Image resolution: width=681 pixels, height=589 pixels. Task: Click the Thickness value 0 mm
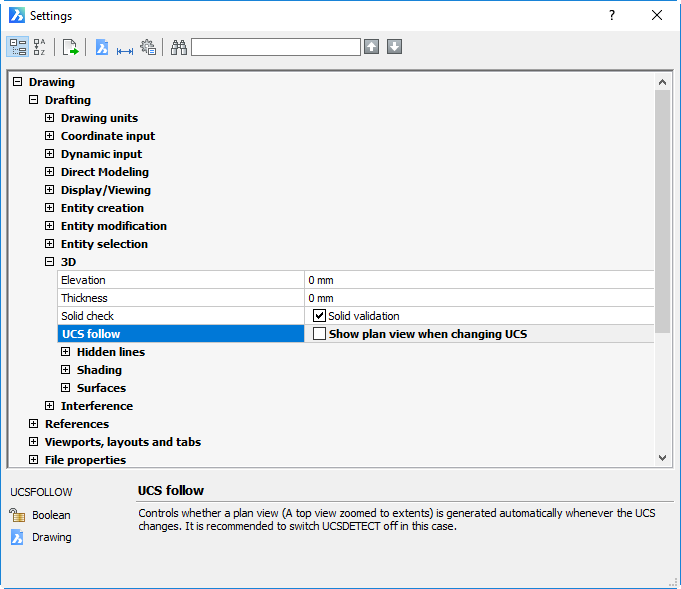321,298
